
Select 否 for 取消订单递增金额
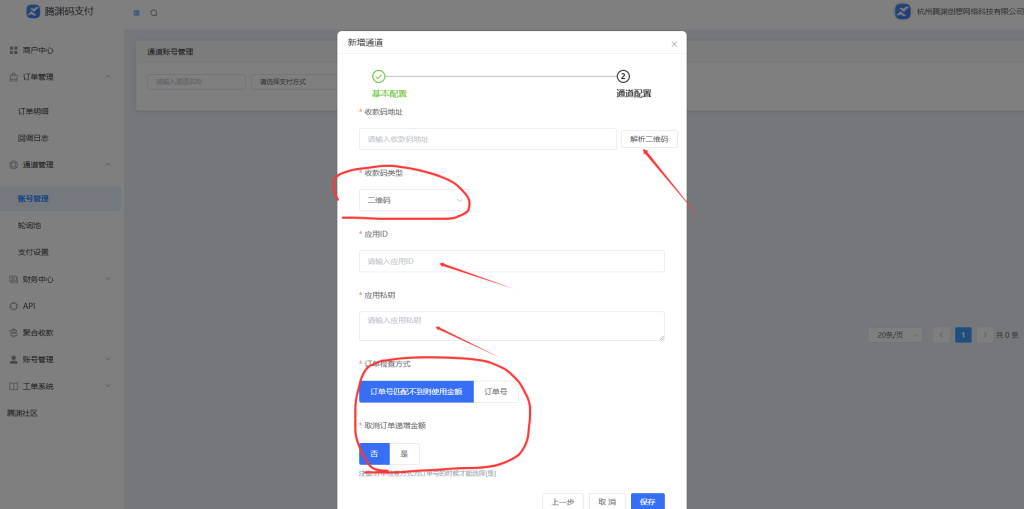click(374, 453)
